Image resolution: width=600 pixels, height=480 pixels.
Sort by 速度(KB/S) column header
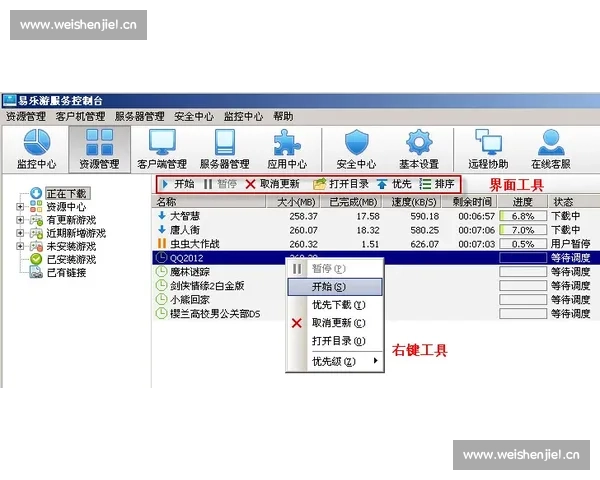point(412,202)
